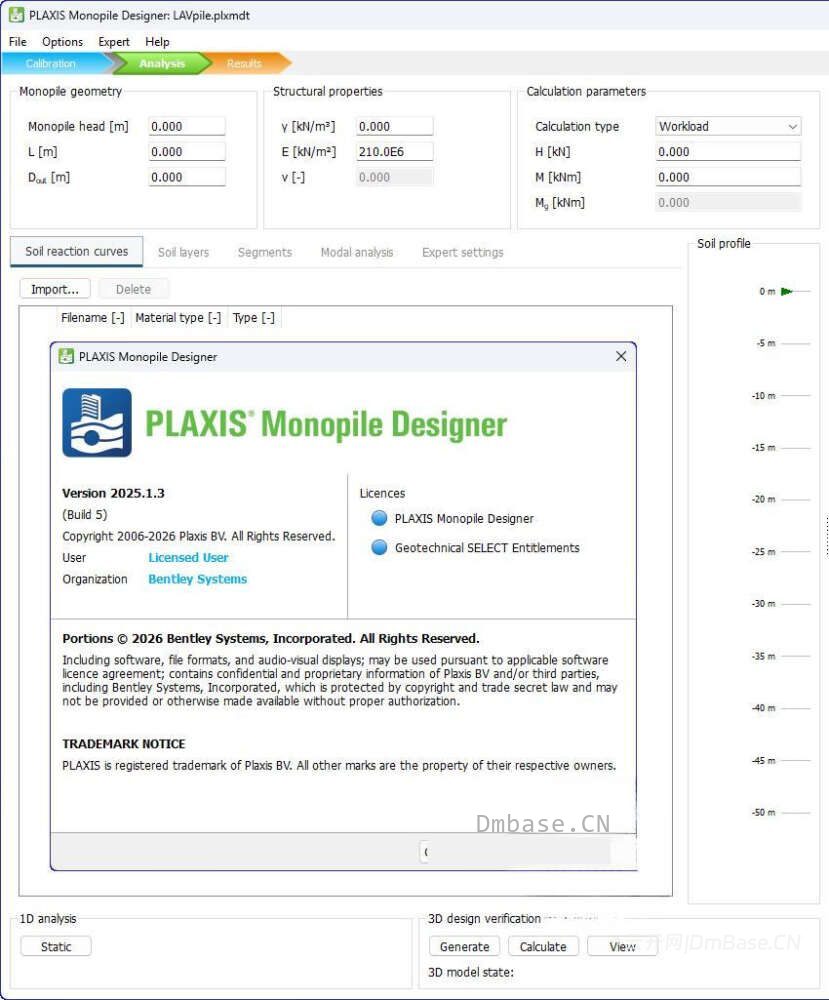
Task: Switch to the Calibration mode step
Action: [x=51, y=63]
